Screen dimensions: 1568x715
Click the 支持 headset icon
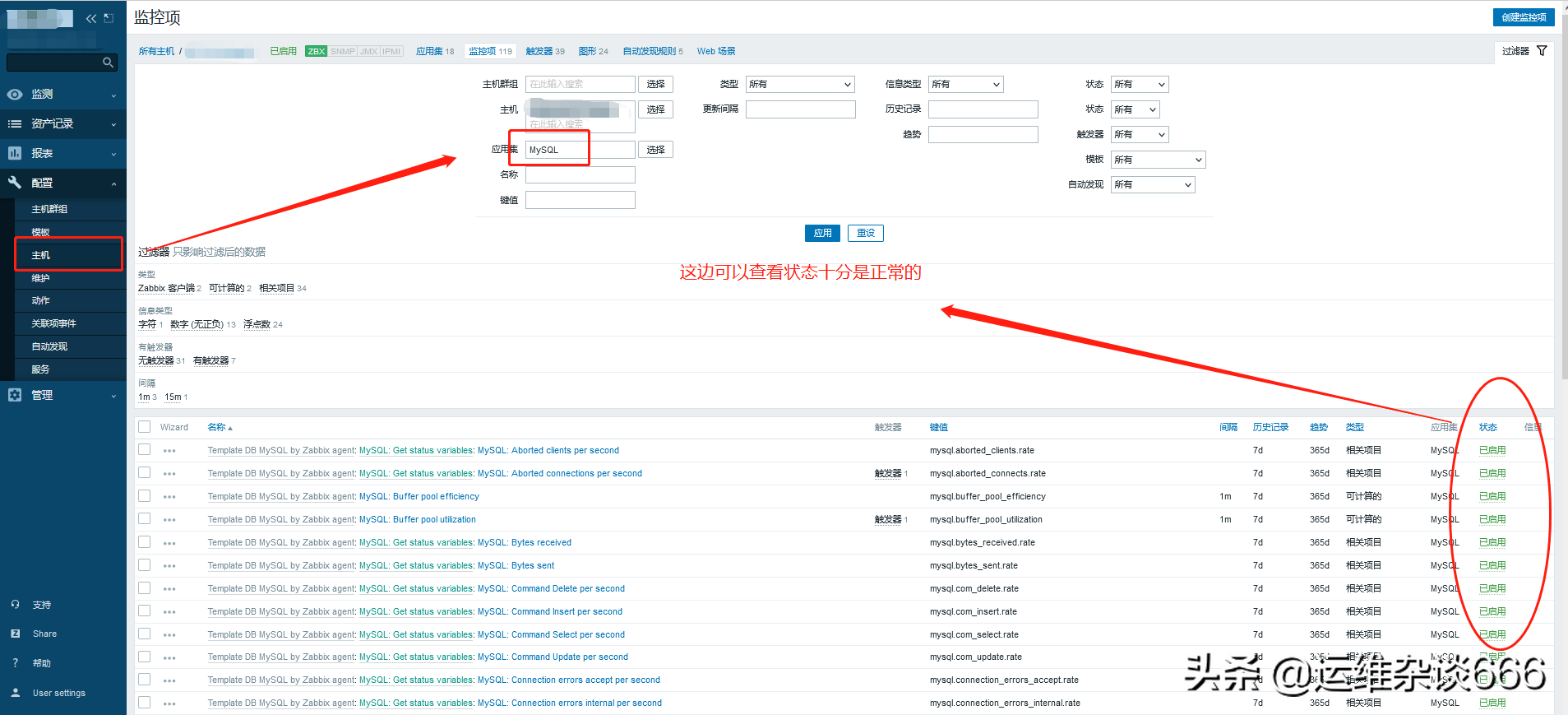[16, 605]
